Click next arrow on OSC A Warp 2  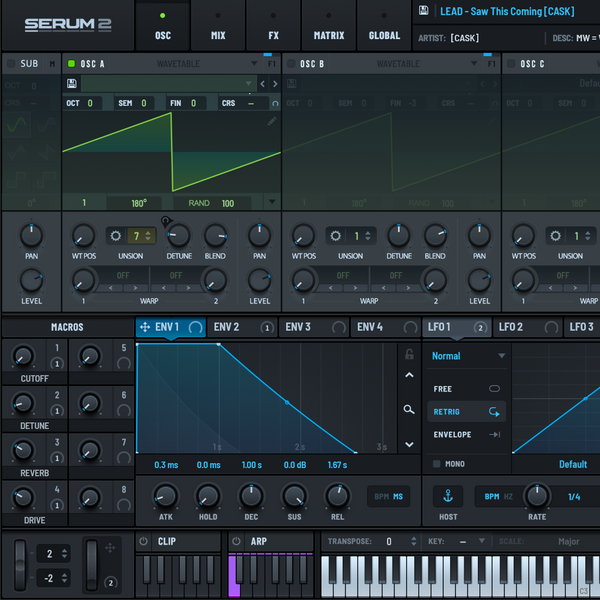188,288
